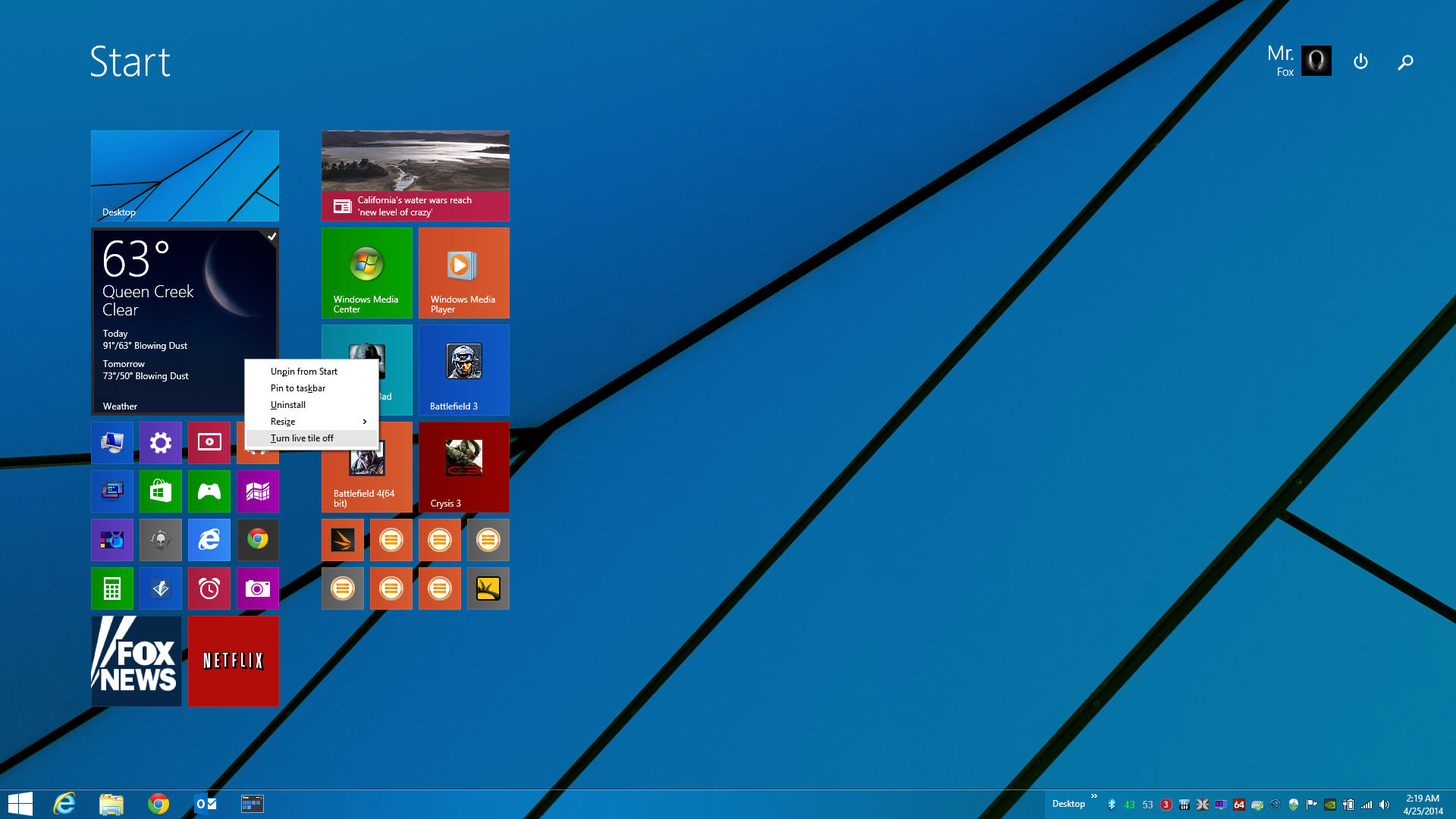
Task: Open the This PC computer tile
Action: click(x=112, y=443)
